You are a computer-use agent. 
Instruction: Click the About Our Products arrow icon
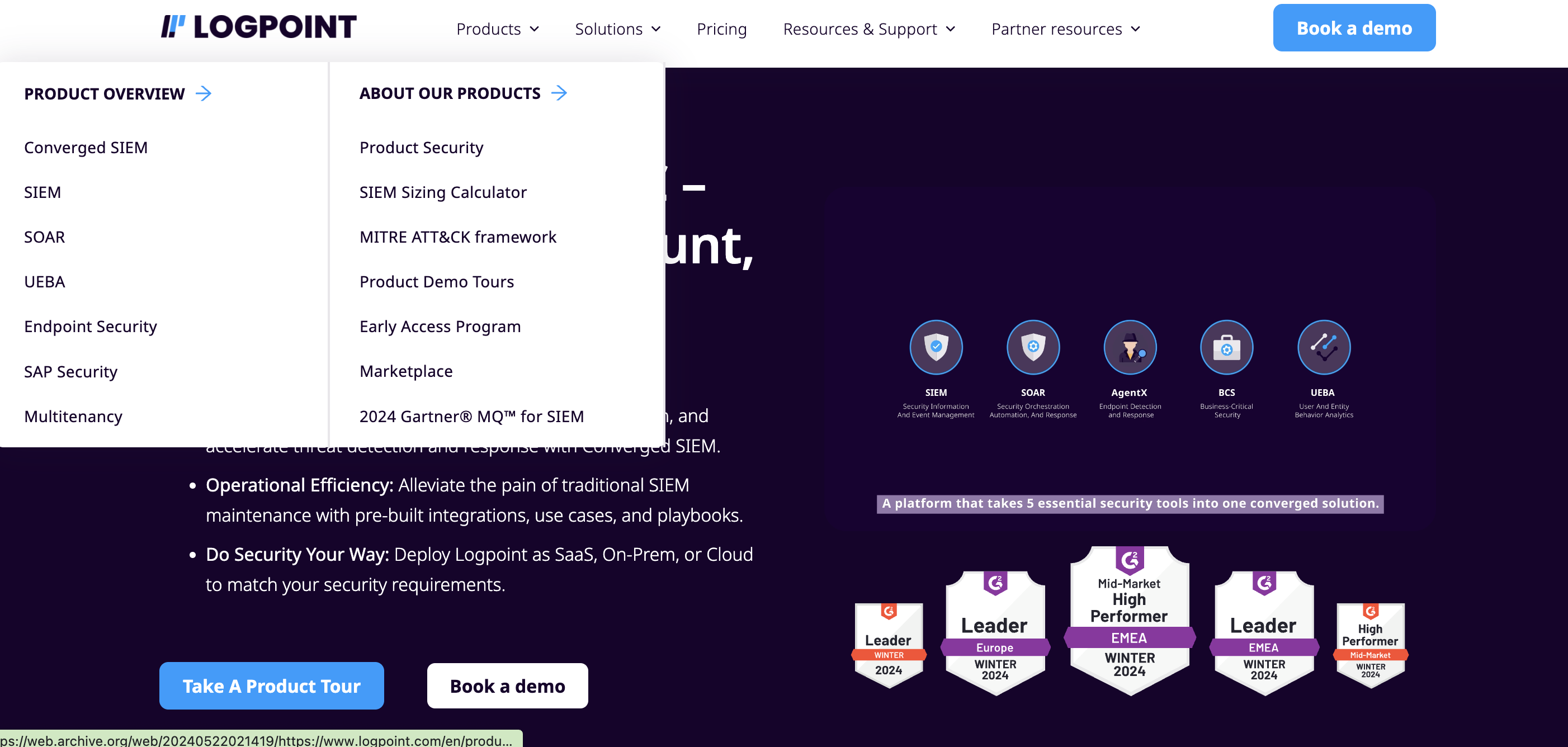tap(559, 93)
